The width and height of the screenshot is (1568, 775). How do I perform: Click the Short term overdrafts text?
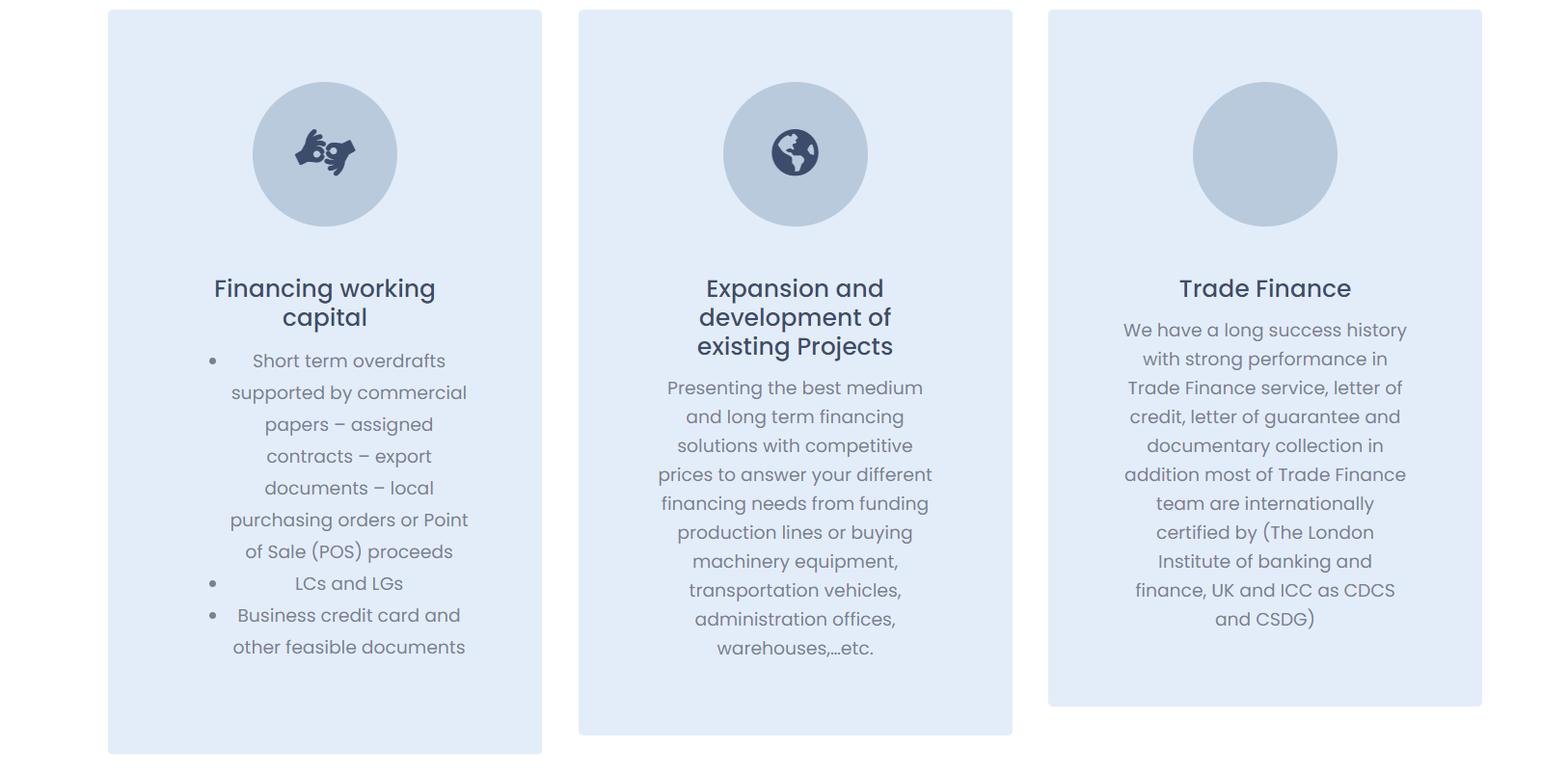click(x=349, y=361)
